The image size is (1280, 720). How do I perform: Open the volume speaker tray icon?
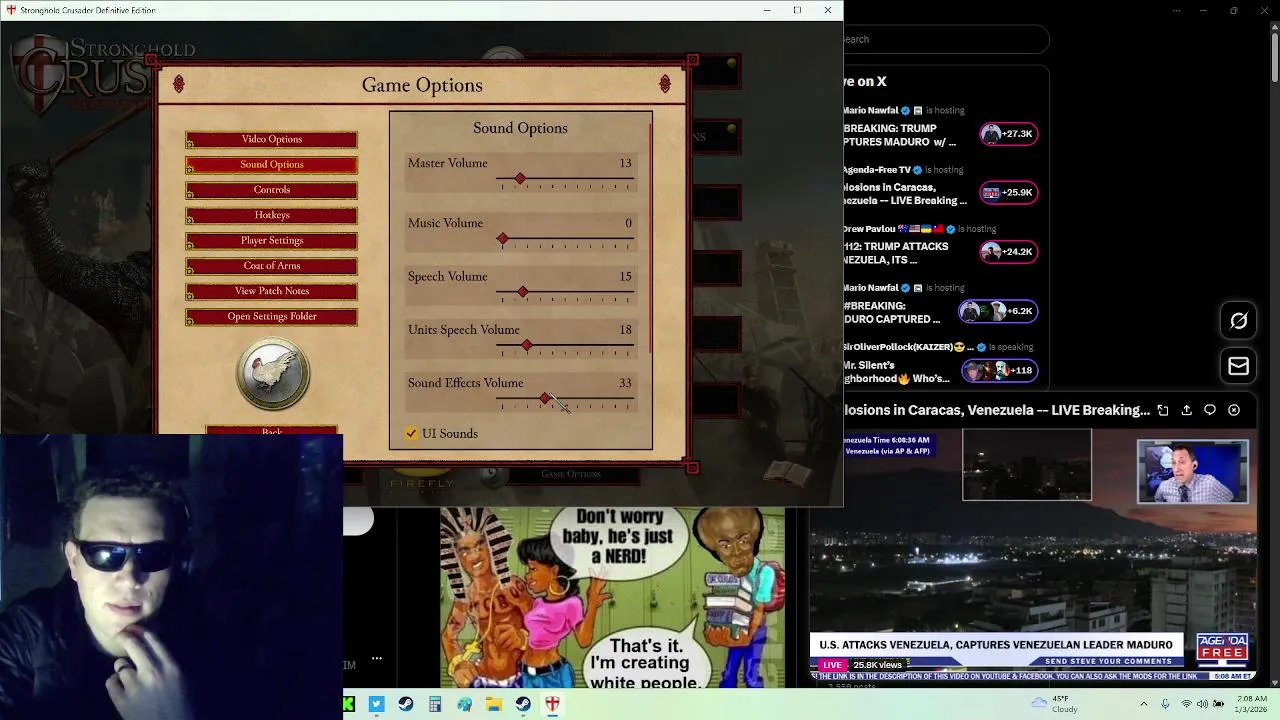point(1203,704)
